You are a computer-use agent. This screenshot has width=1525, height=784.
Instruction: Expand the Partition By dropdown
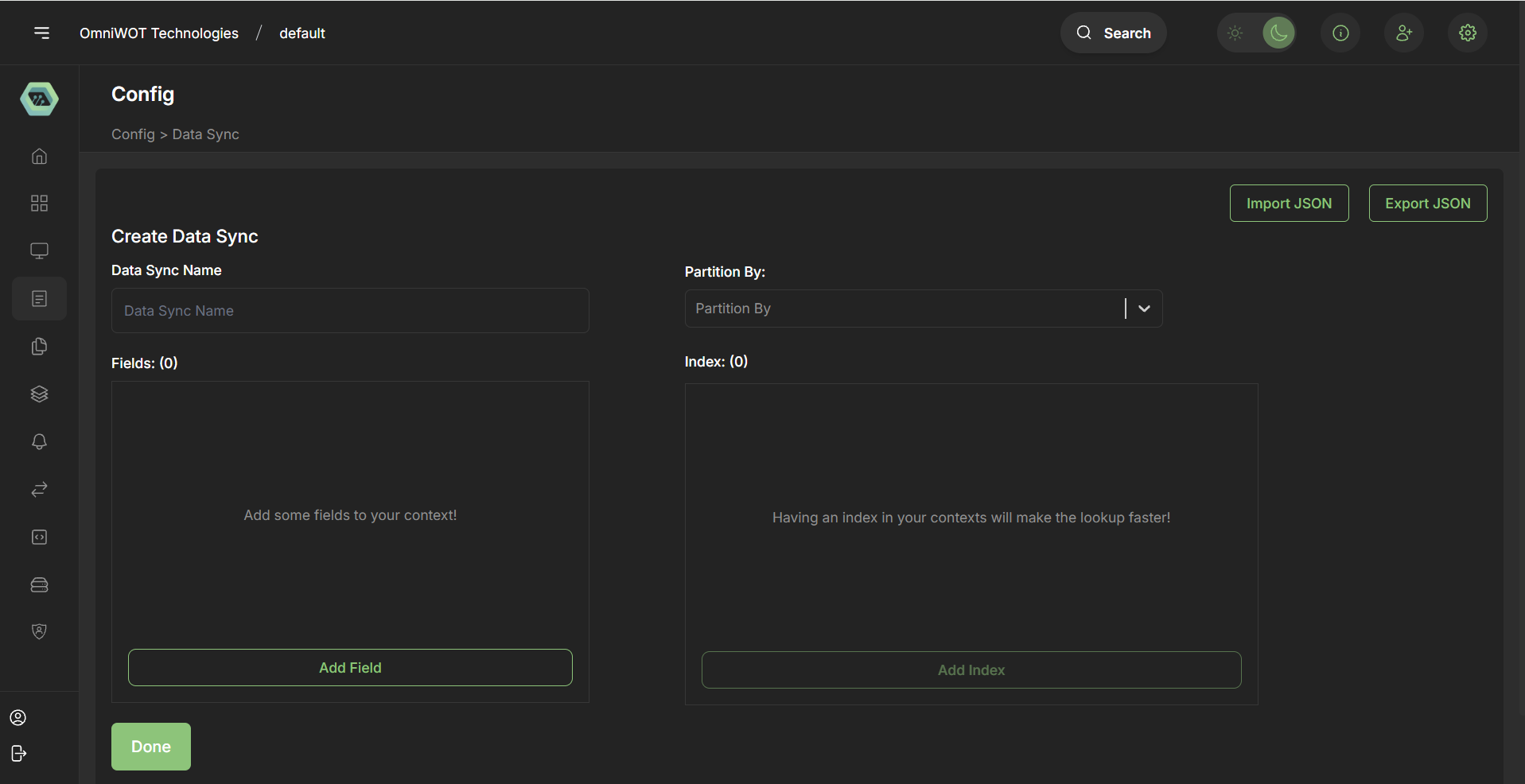[1144, 308]
